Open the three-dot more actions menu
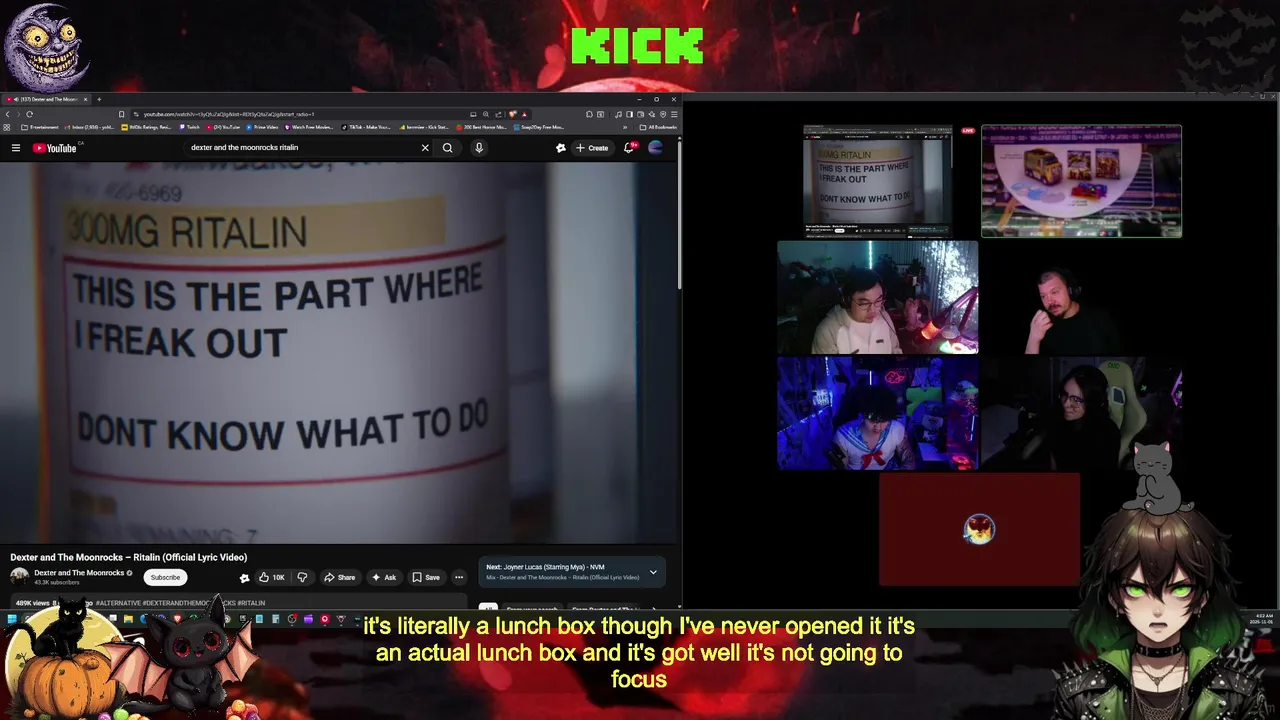Screen dimensions: 1280x720 point(459,577)
